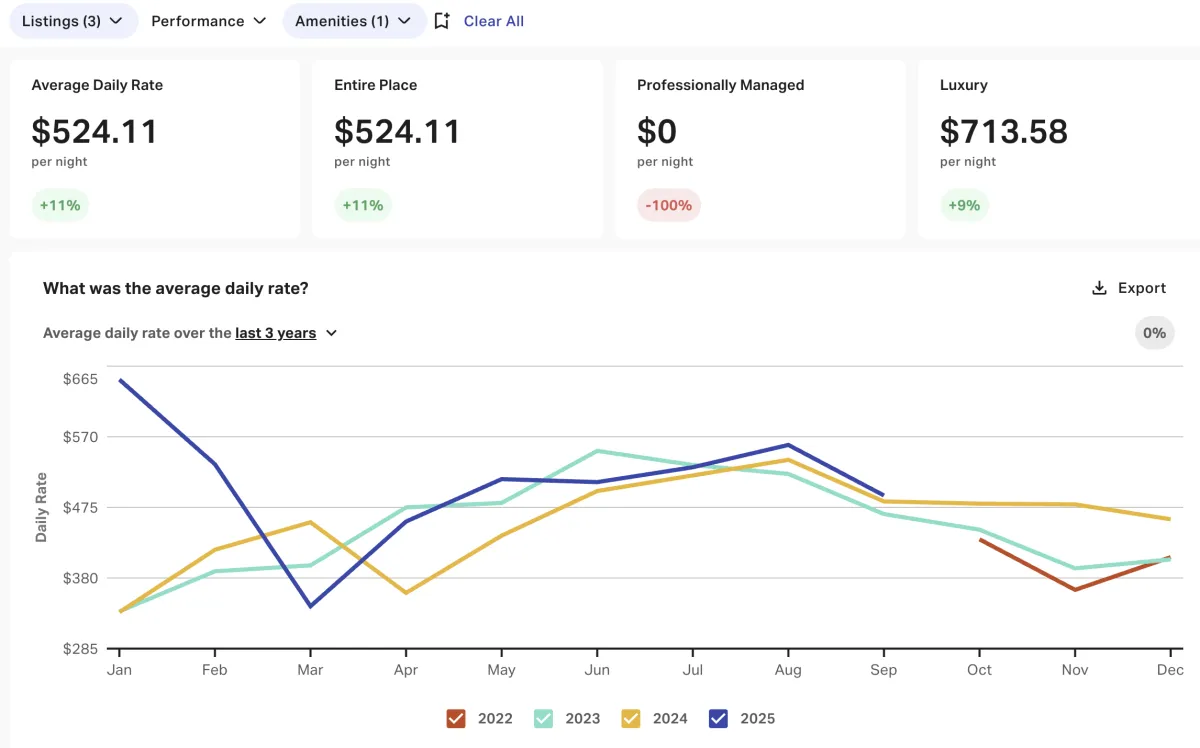Screen dimensions: 1200x748
Task: Click the -100% badge in Professionally Managed
Action: 668,205
